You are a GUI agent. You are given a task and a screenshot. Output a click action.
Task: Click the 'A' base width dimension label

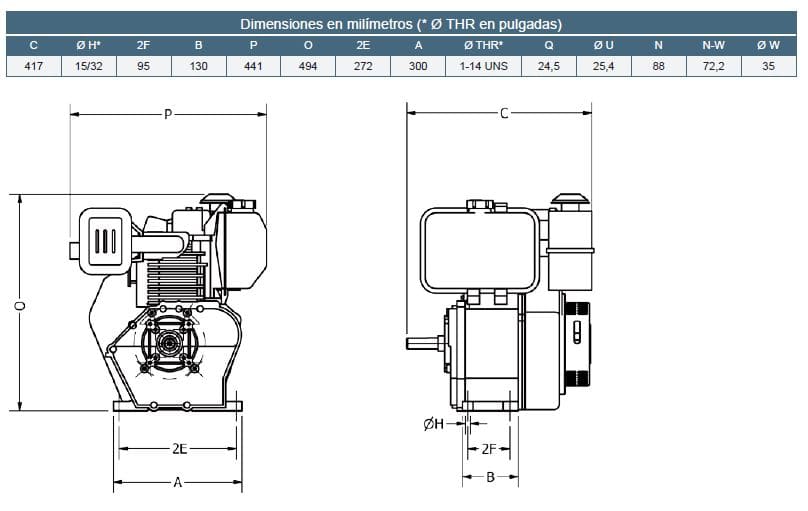tap(178, 483)
